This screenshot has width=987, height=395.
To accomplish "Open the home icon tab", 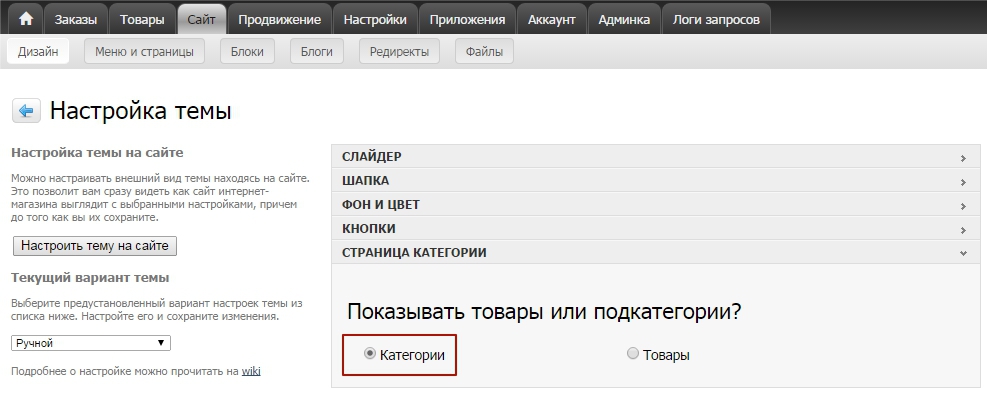I will (x=26, y=19).
